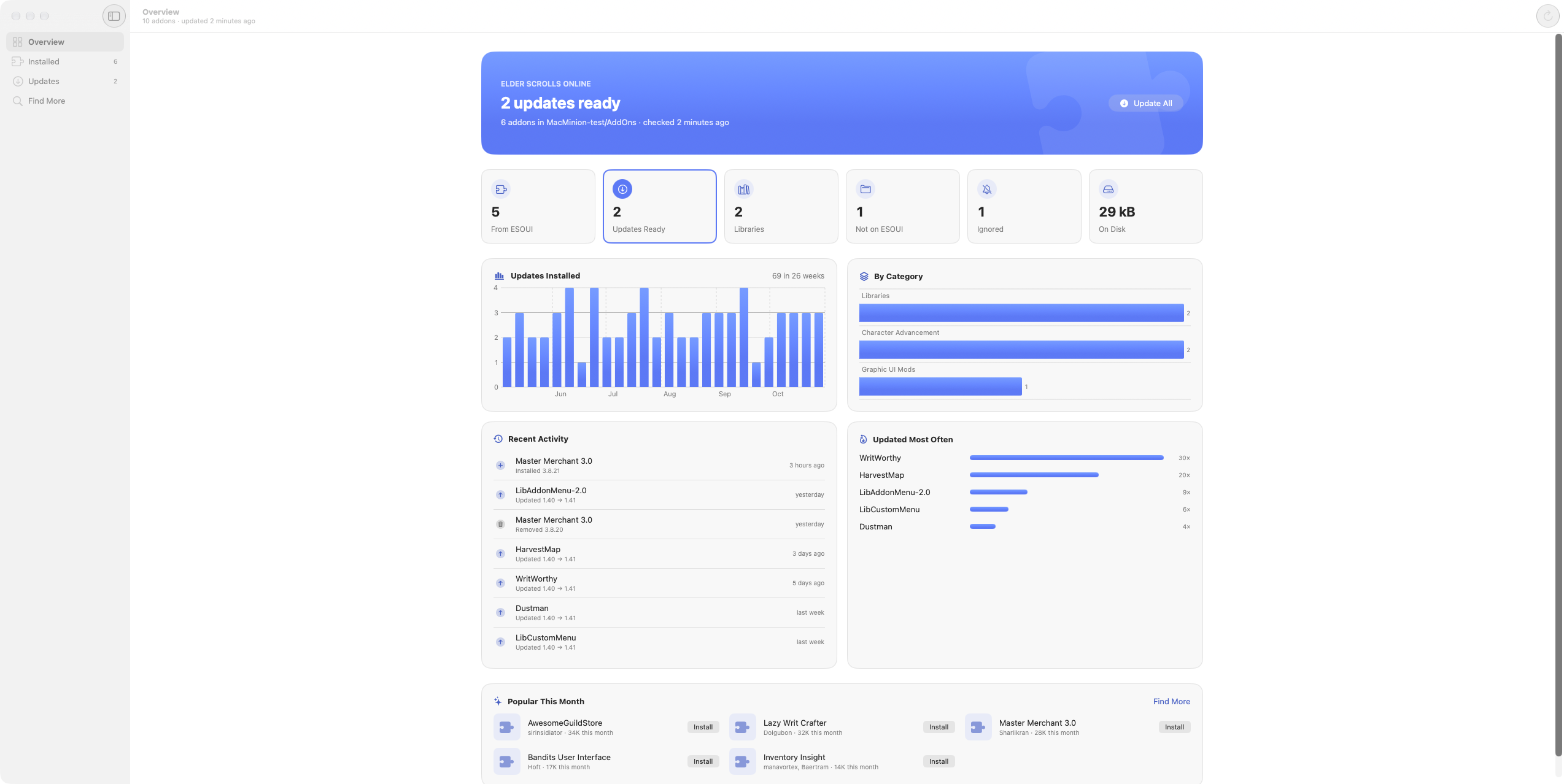1564x784 pixels.
Task: Click the '69 in 26 weeks' label
Action: (798, 276)
